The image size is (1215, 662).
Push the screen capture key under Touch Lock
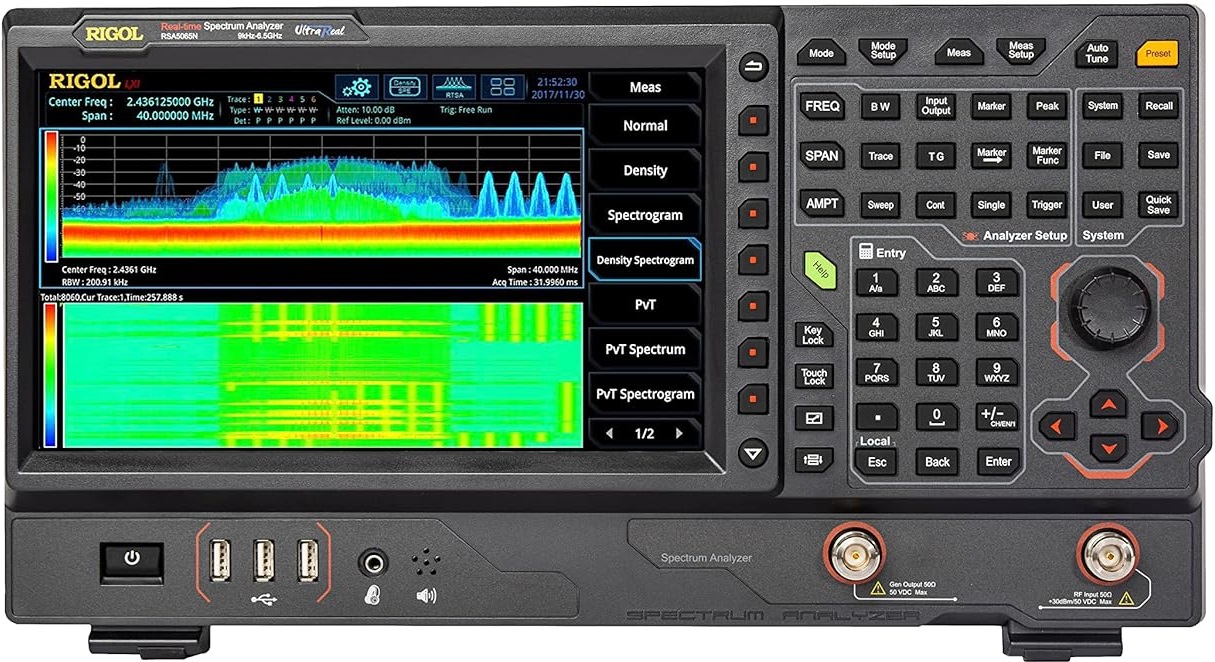(x=813, y=418)
